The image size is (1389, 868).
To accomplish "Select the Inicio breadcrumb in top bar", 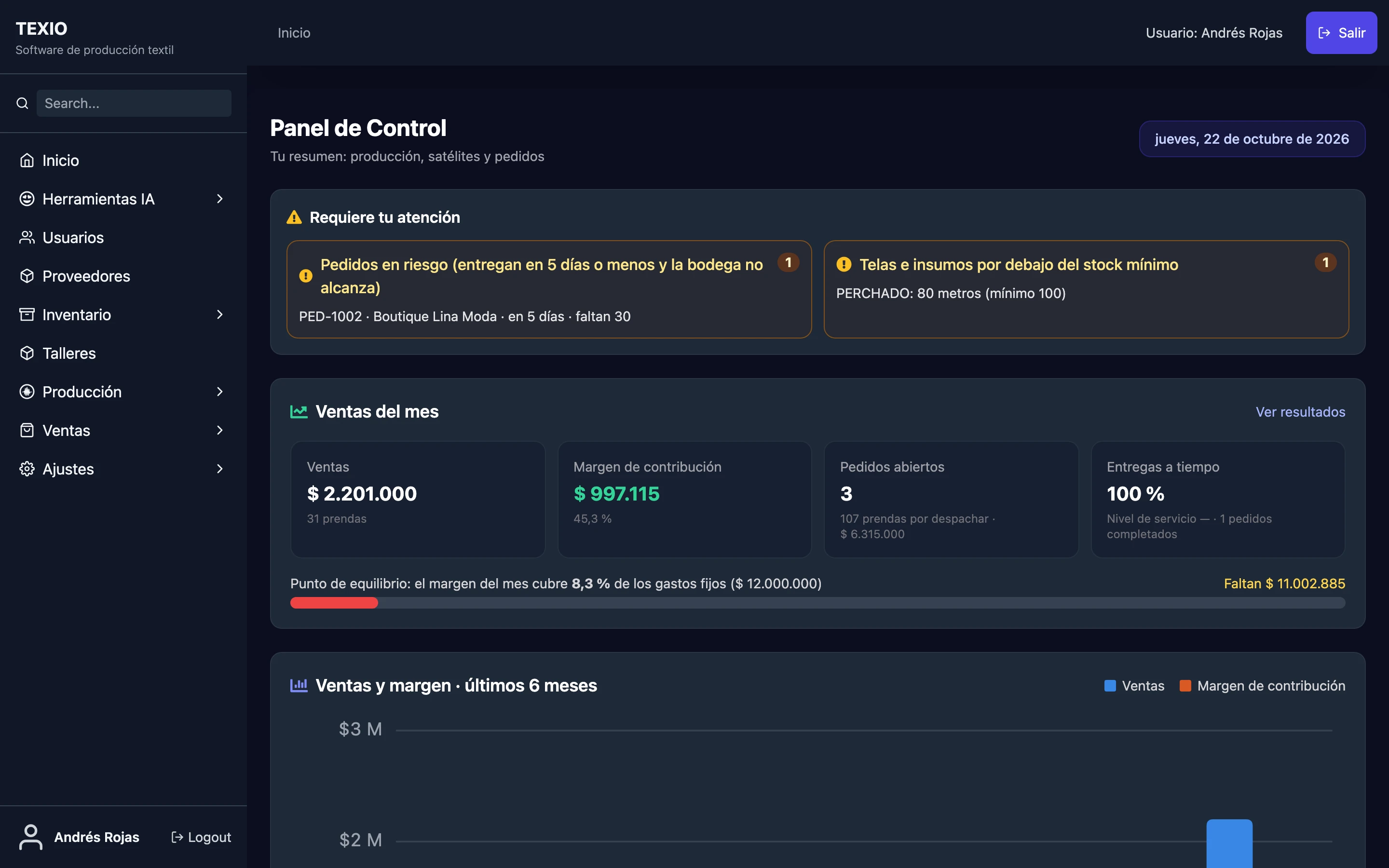I will (294, 33).
